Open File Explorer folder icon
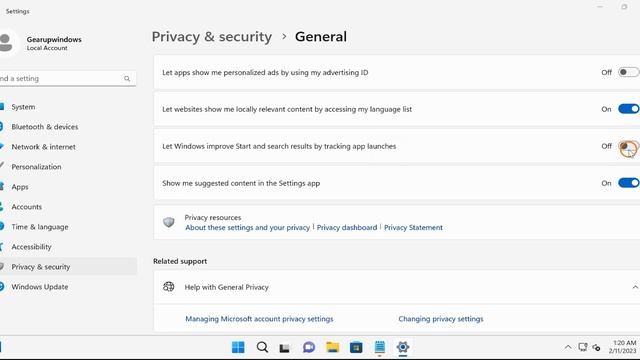 pyautogui.click(x=332, y=347)
